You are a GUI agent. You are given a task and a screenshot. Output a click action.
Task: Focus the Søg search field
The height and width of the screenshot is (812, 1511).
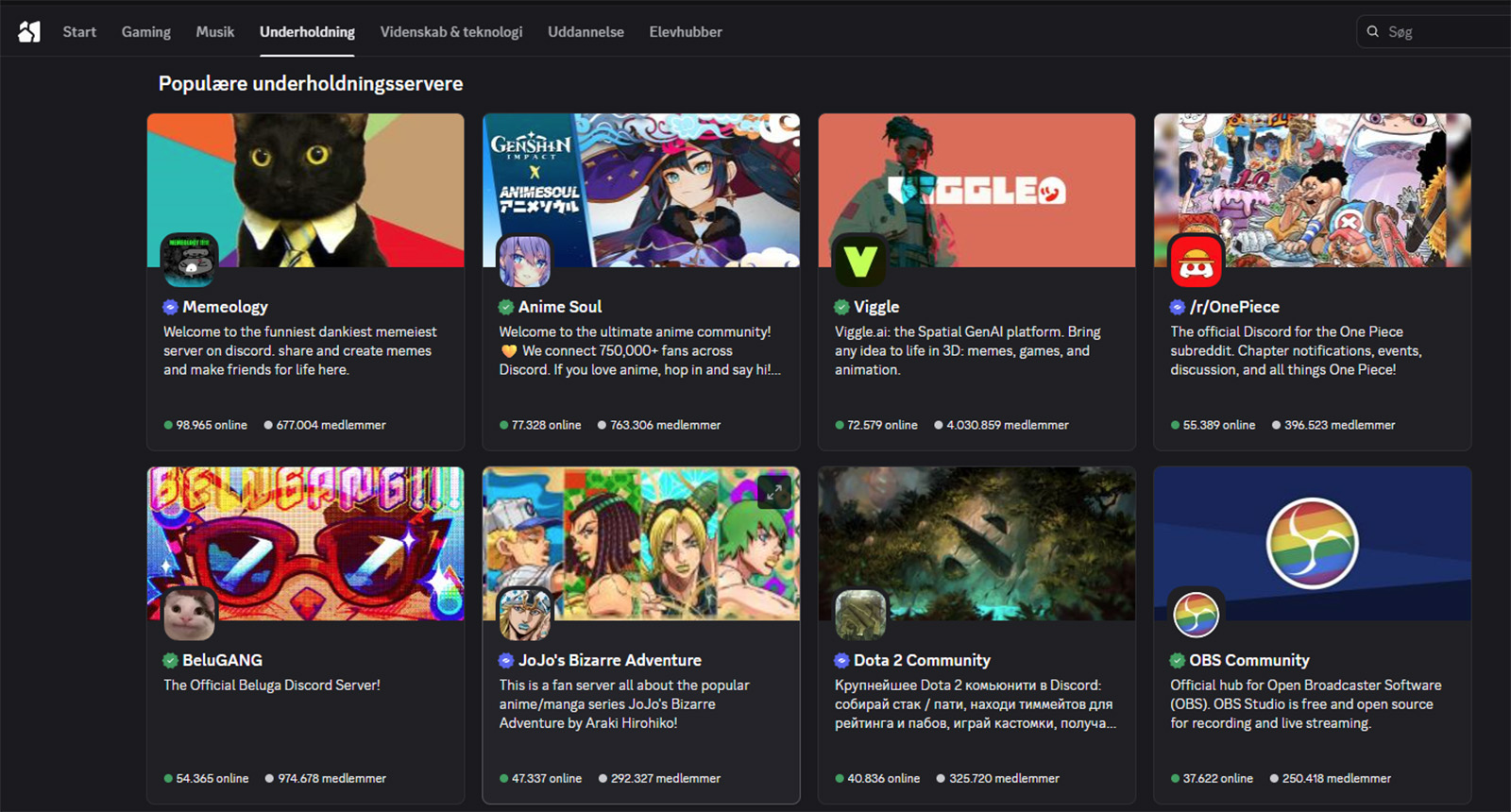point(1434,32)
